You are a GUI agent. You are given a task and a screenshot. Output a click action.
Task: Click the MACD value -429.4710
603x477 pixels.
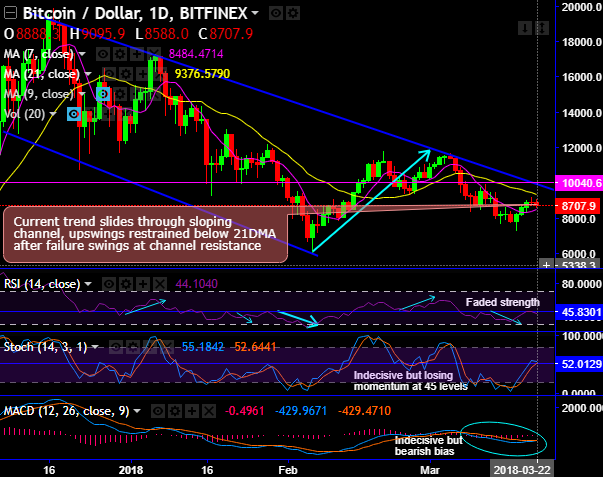coord(364,411)
